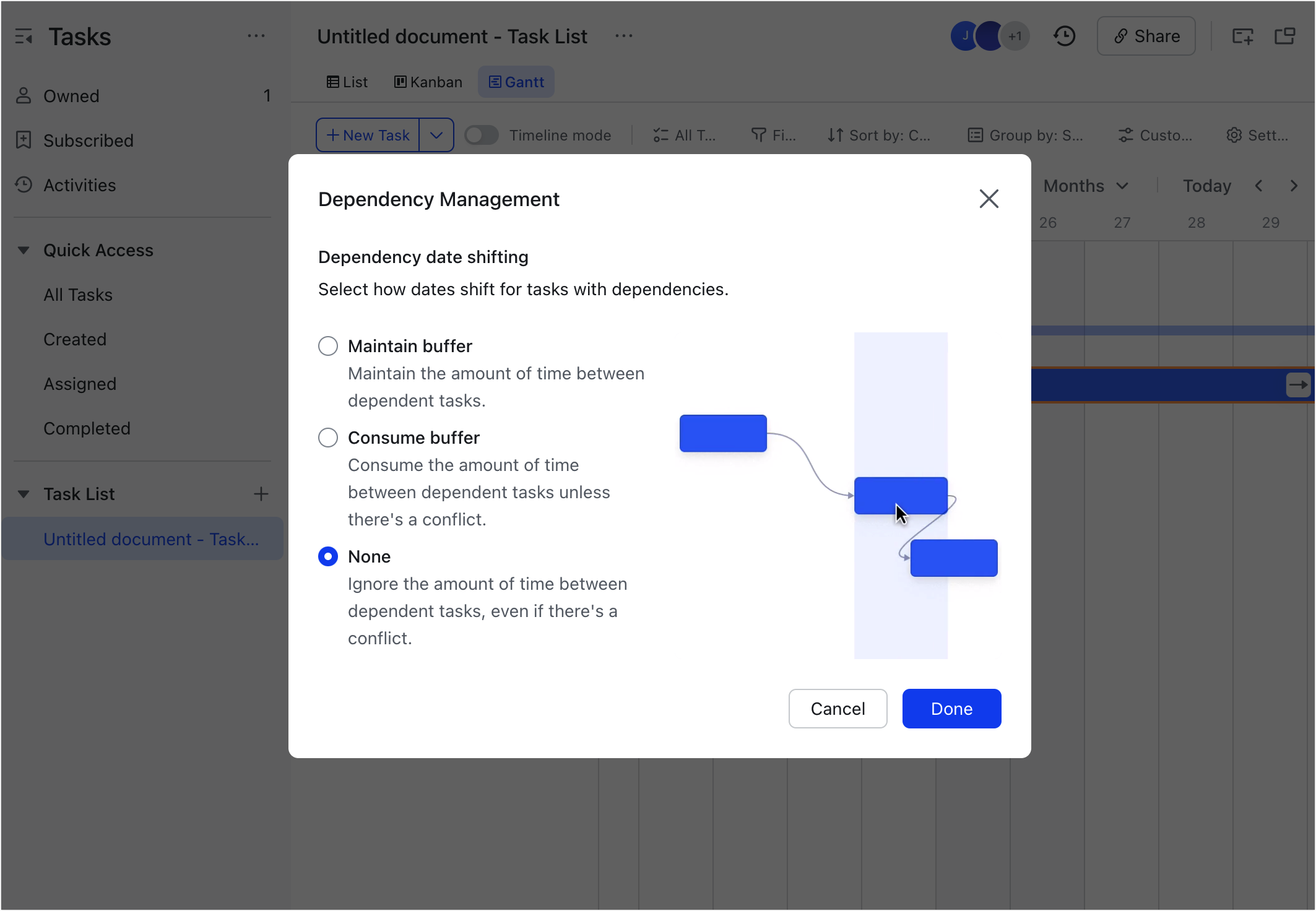Image resolution: width=1316 pixels, height=911 pixels.
Task: Select the Filter icon
Action: 759,135
